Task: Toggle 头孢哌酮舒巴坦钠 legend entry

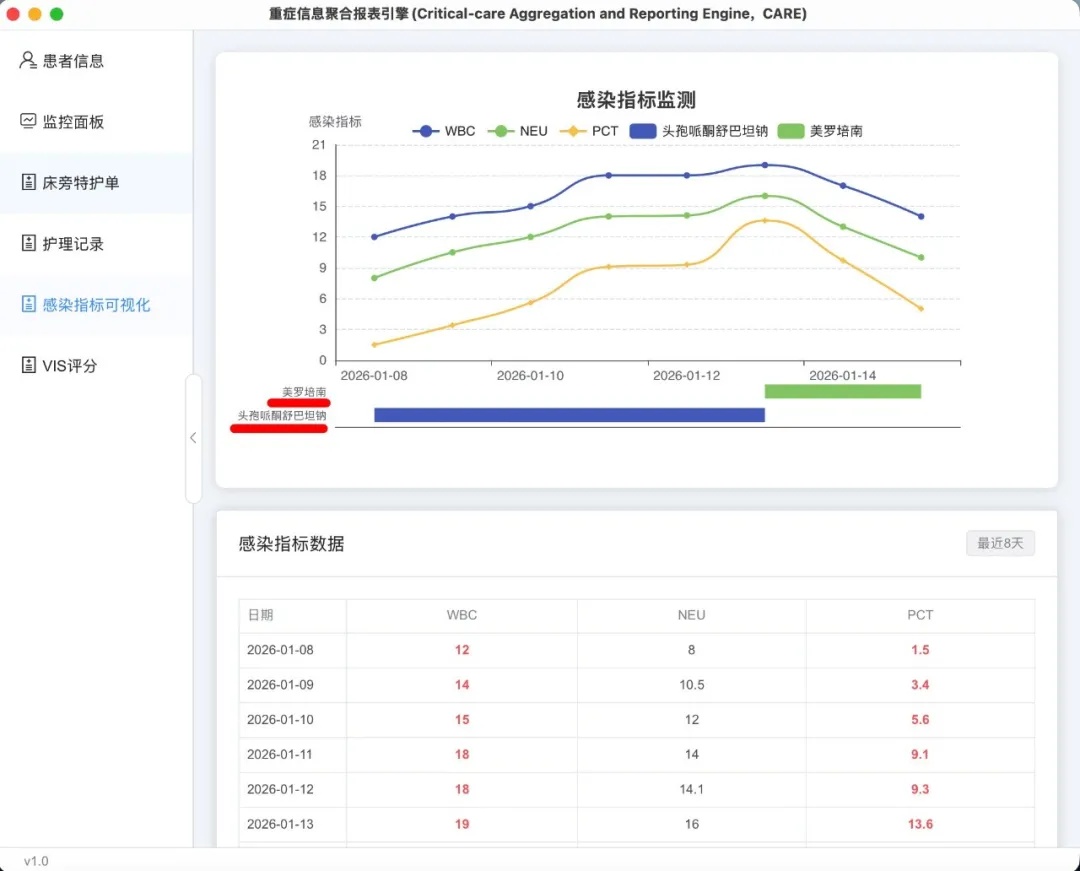Action: point(699,131)
